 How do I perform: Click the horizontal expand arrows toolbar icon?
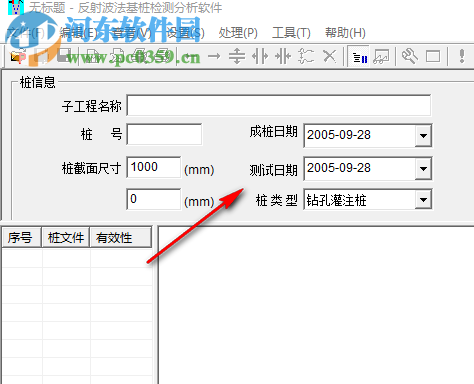(260, 56)
